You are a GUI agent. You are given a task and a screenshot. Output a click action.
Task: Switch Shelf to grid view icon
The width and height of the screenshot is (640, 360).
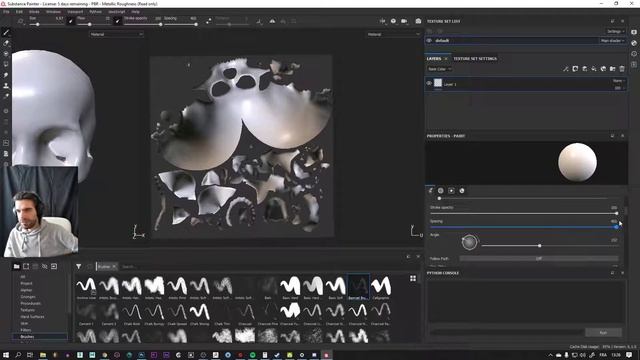[413, 278]
